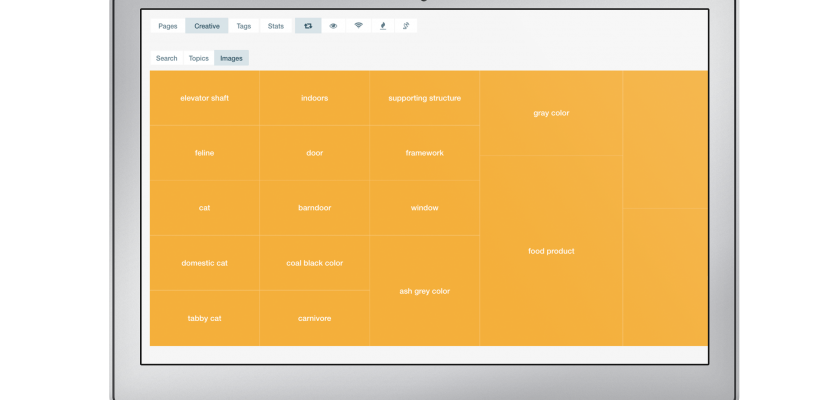
Task: Switch to the Topics sub-tab
Action: coord(199,58)
